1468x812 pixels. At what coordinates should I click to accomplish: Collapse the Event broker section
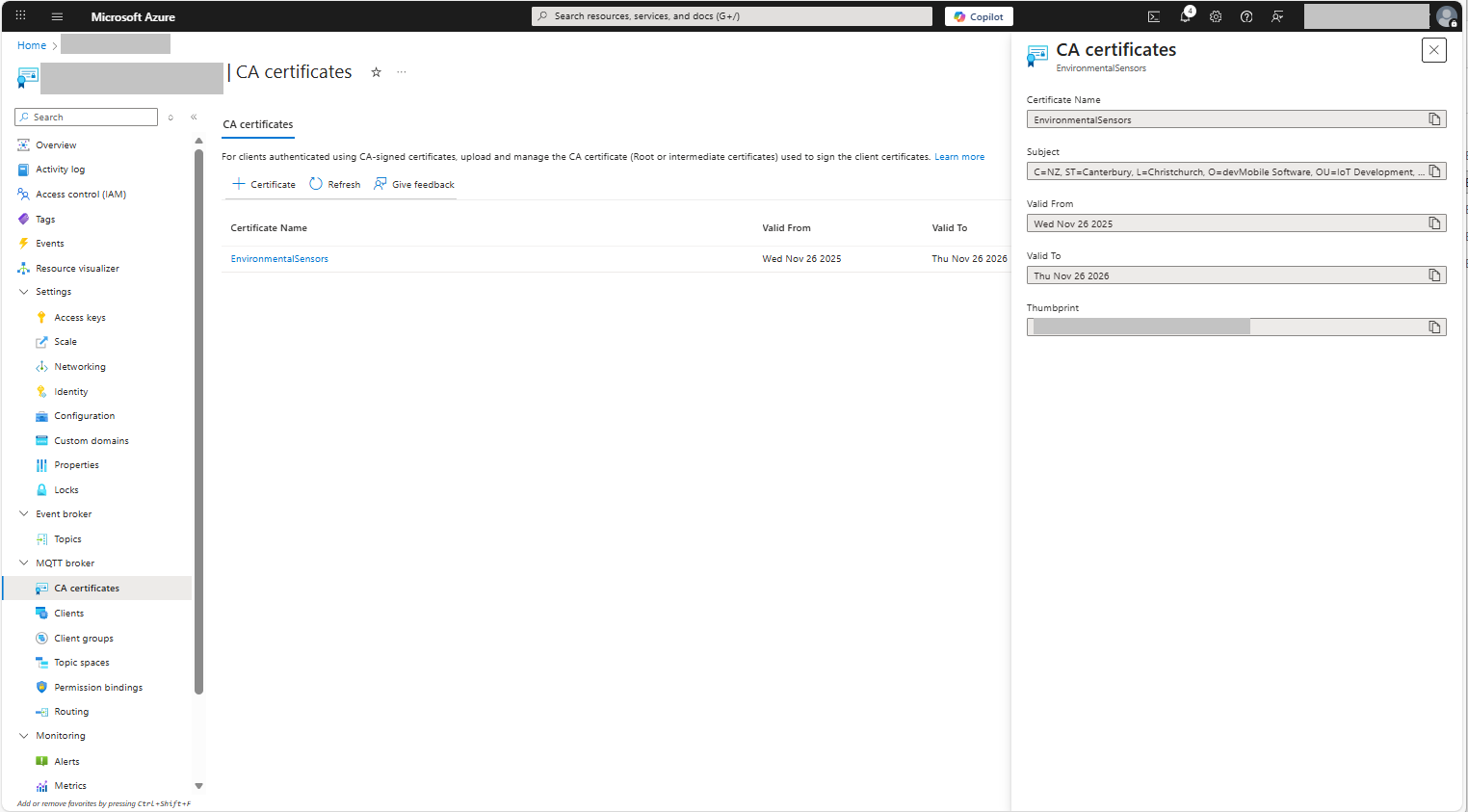click(x=24, y=514)
